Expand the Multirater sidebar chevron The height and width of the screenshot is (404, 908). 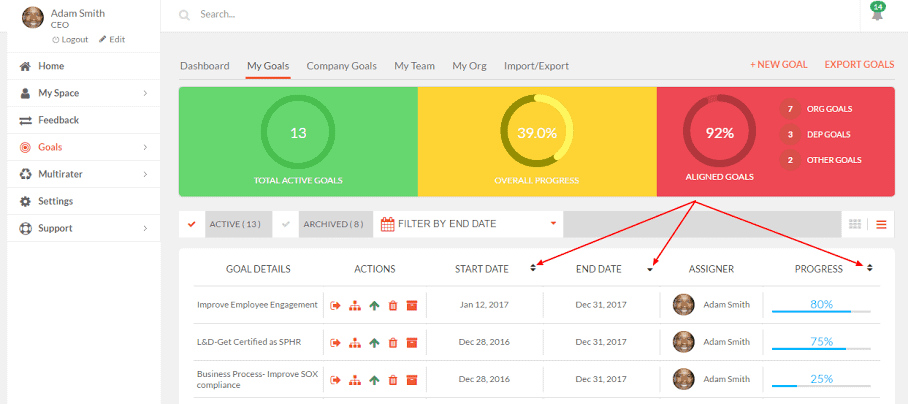pos(145,174)
